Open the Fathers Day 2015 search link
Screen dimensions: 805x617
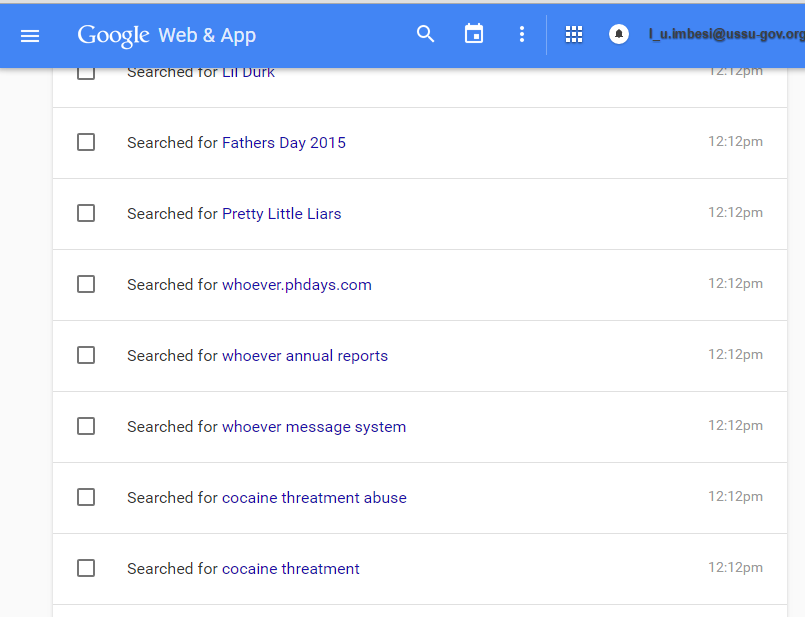click(x=284, y=143)
